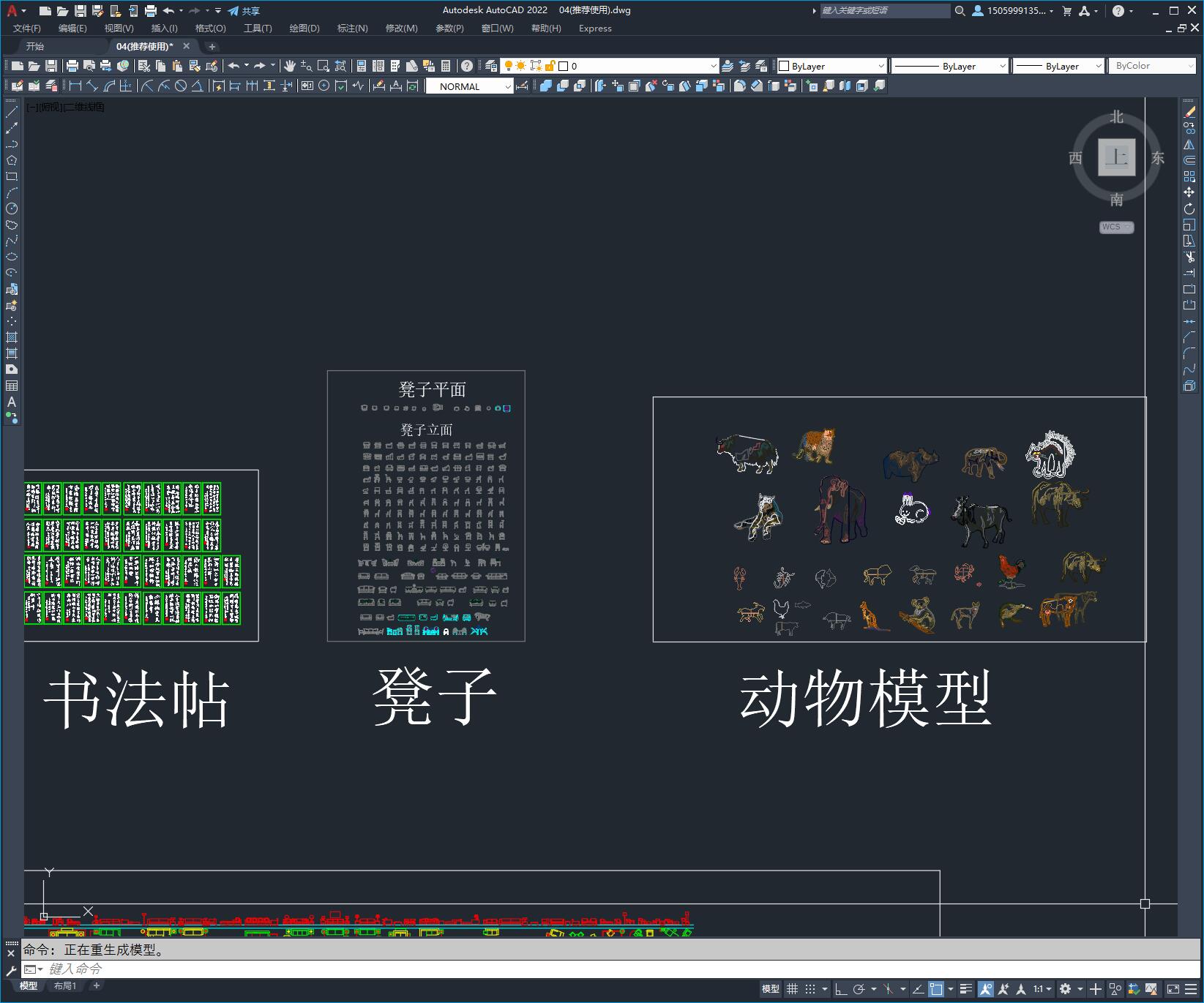This screenshot has width=1204, height=1003.
Task: Open the Customization menu in status bar
Action: click(1192, 989)
